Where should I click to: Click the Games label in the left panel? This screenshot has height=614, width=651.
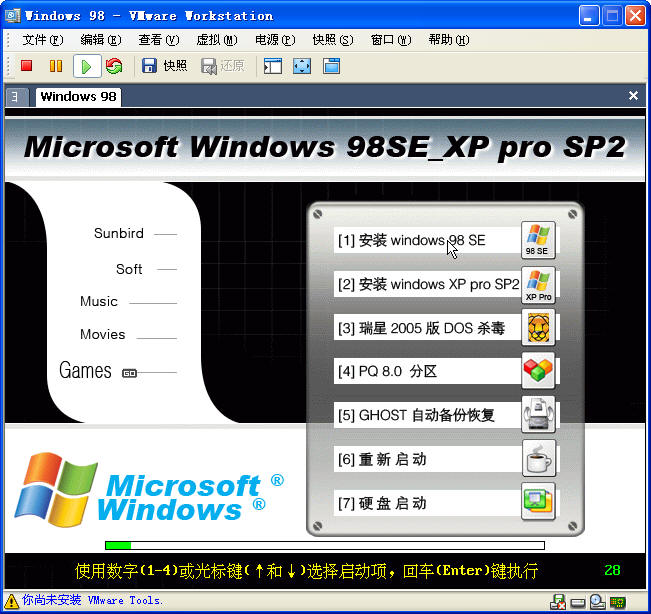click(x=85, y=370)
